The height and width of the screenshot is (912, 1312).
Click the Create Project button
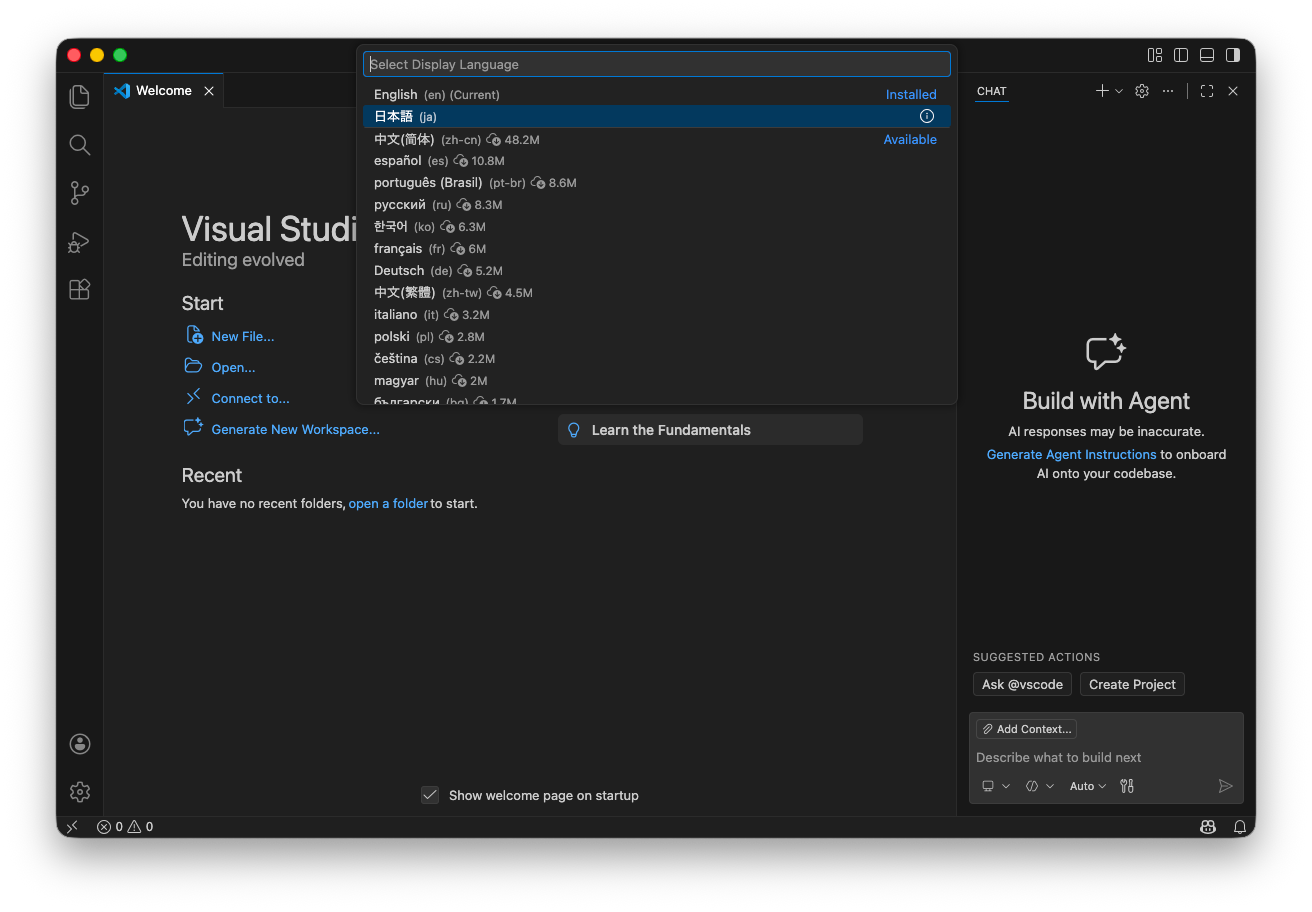(x=1132, y=685)
